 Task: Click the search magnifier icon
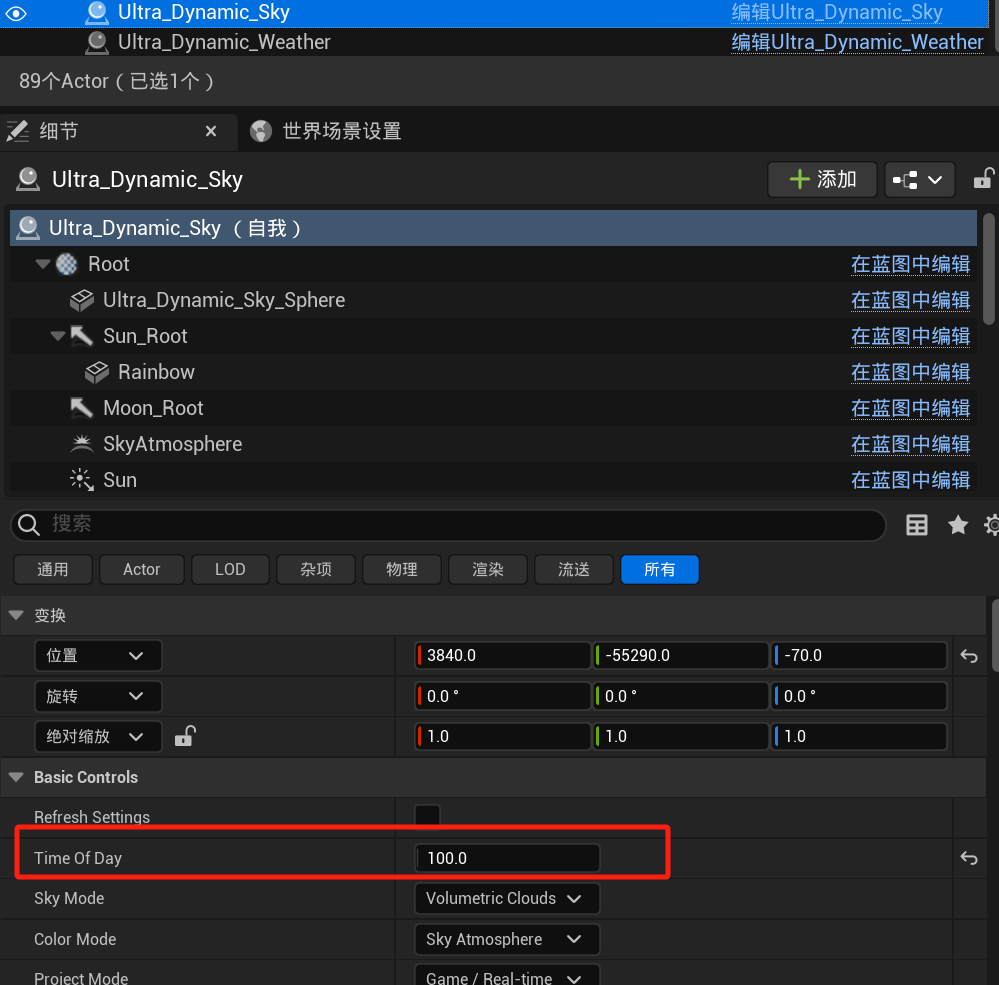29,525
